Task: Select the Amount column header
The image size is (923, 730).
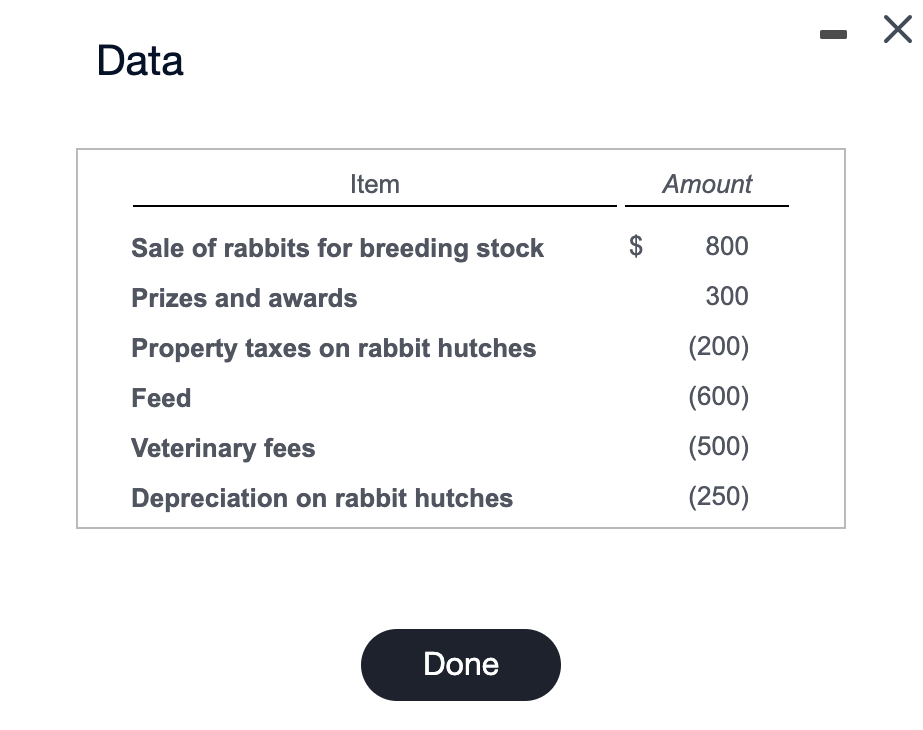Action: (x=706, y=184)
